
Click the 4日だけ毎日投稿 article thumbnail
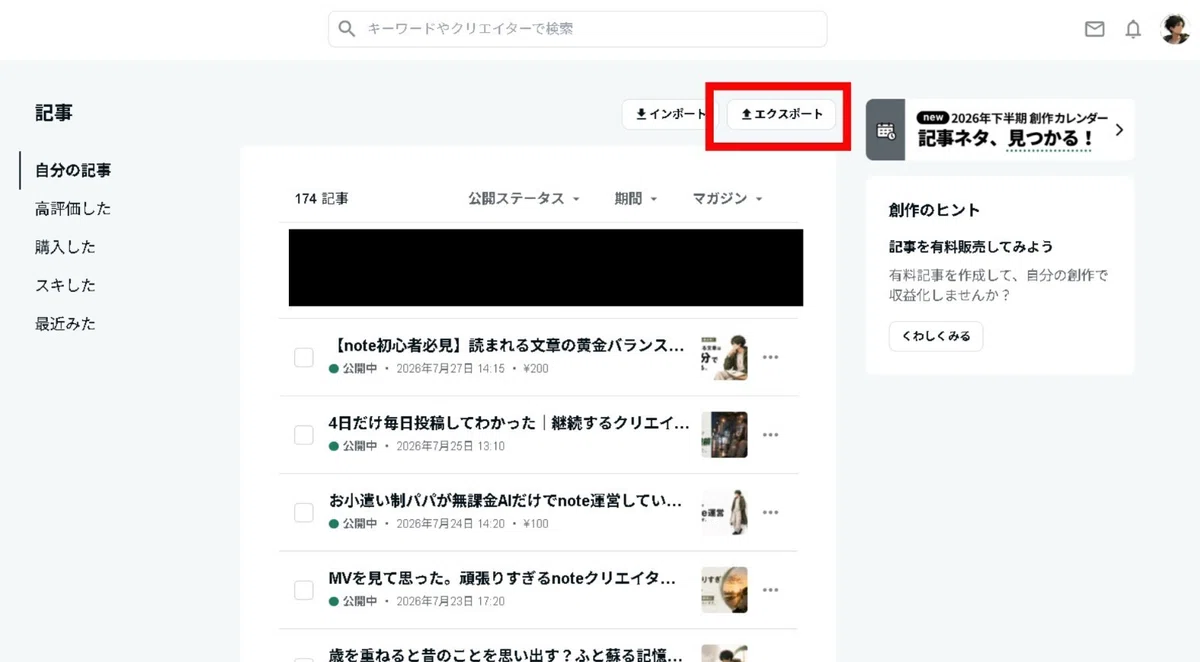[724, 435]
